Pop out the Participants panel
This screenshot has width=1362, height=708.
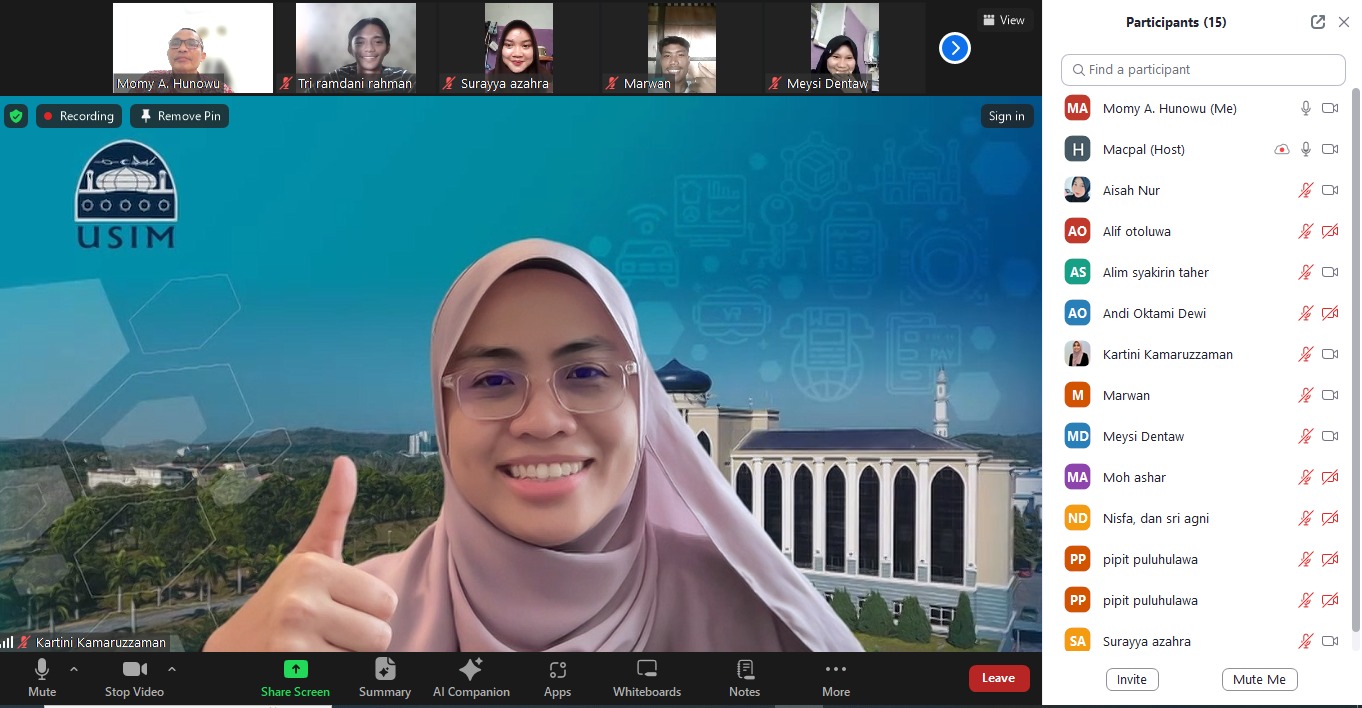(1317, 22)
